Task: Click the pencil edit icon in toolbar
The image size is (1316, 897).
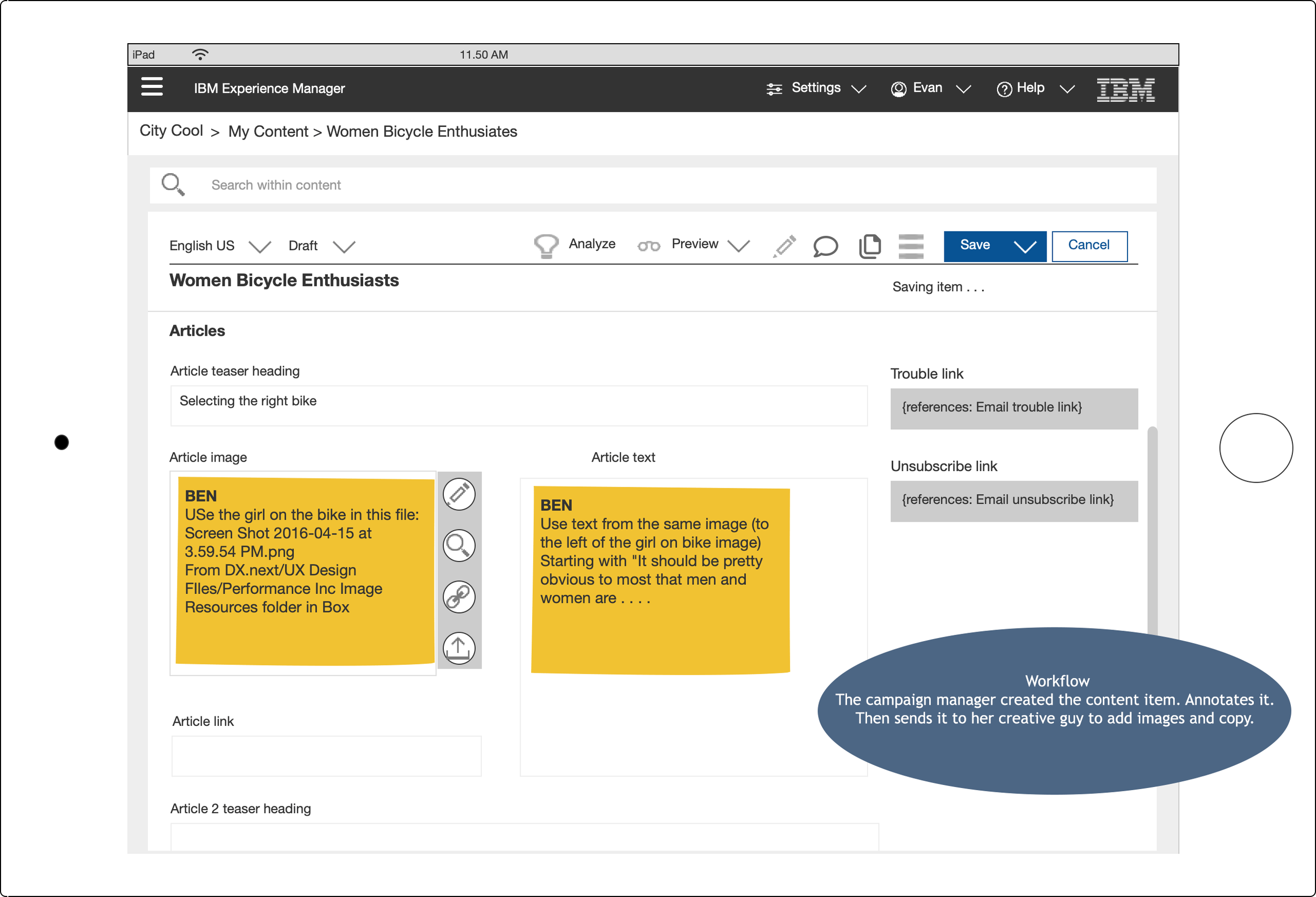Action: click(785, 246)
